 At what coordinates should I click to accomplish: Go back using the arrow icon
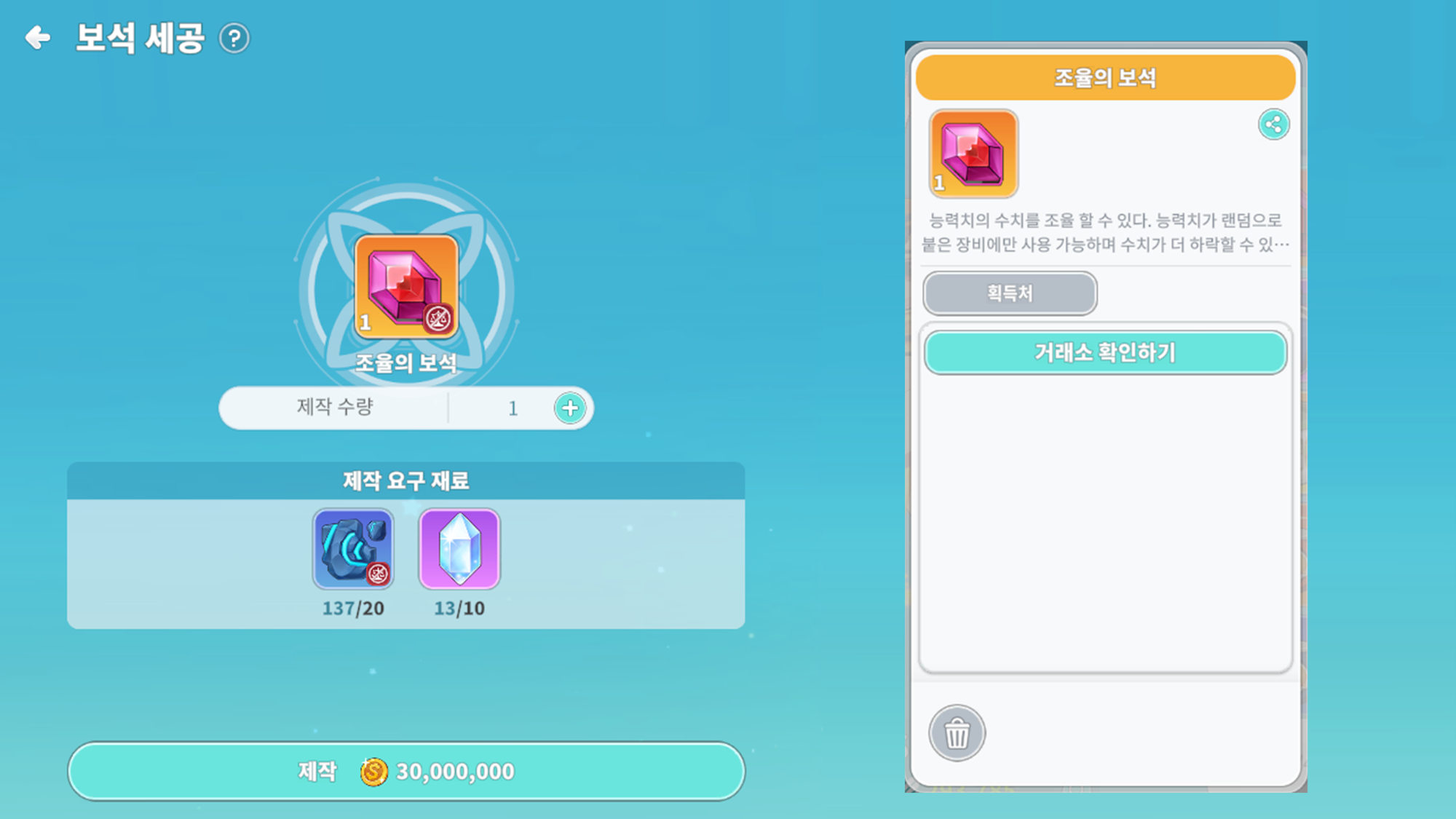(x=38, y=37)
